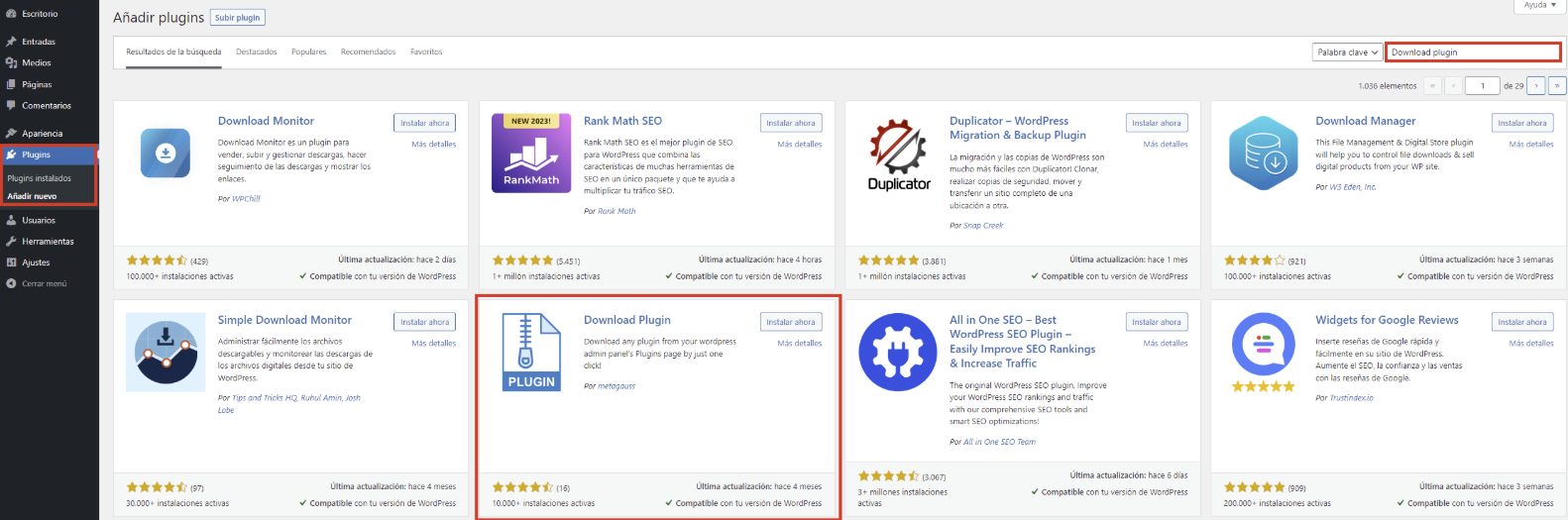Open the Download Monitor title link
This screenshot has height=520, width=1568.
pyautogui.click(x=266, y=121)
